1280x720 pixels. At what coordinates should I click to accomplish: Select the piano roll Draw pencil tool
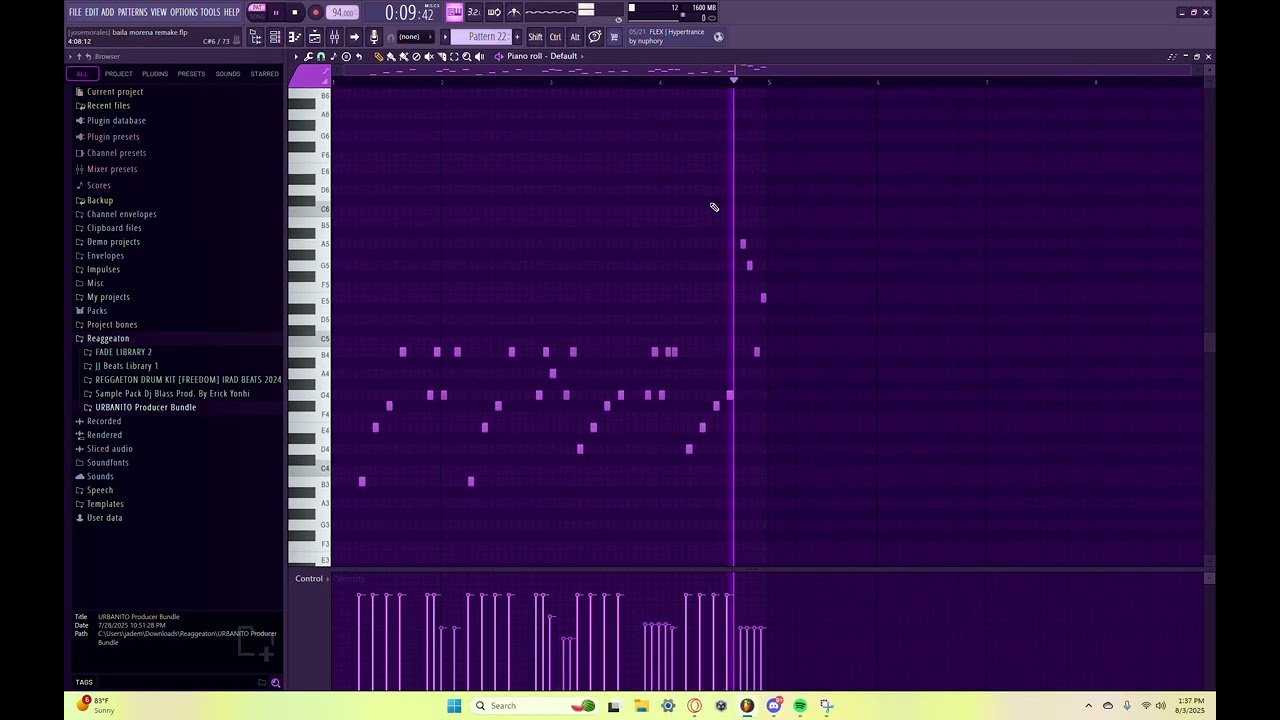[378, 56]
